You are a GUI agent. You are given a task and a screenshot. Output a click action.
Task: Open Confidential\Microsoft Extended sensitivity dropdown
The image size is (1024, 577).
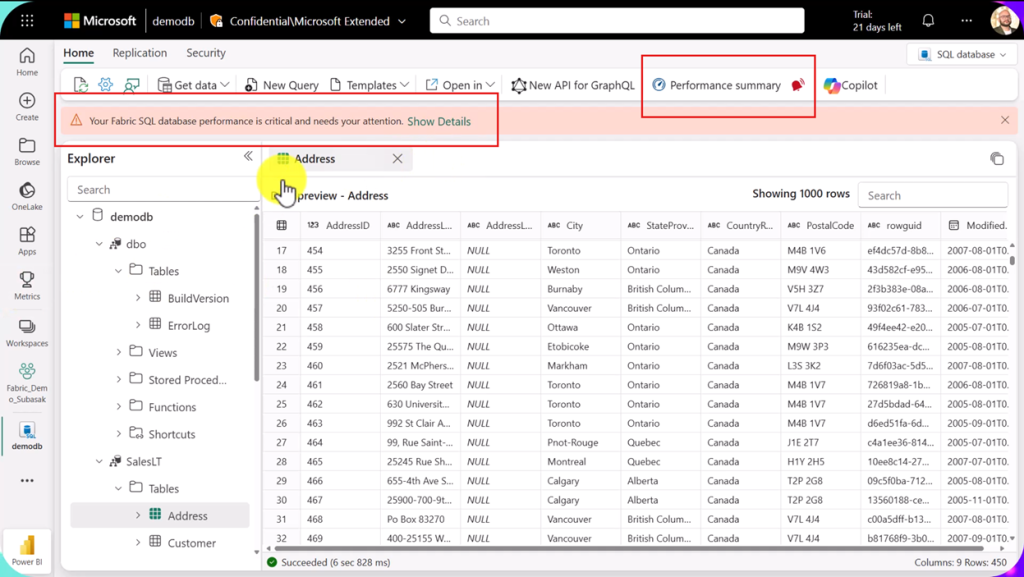click(308, 21)
